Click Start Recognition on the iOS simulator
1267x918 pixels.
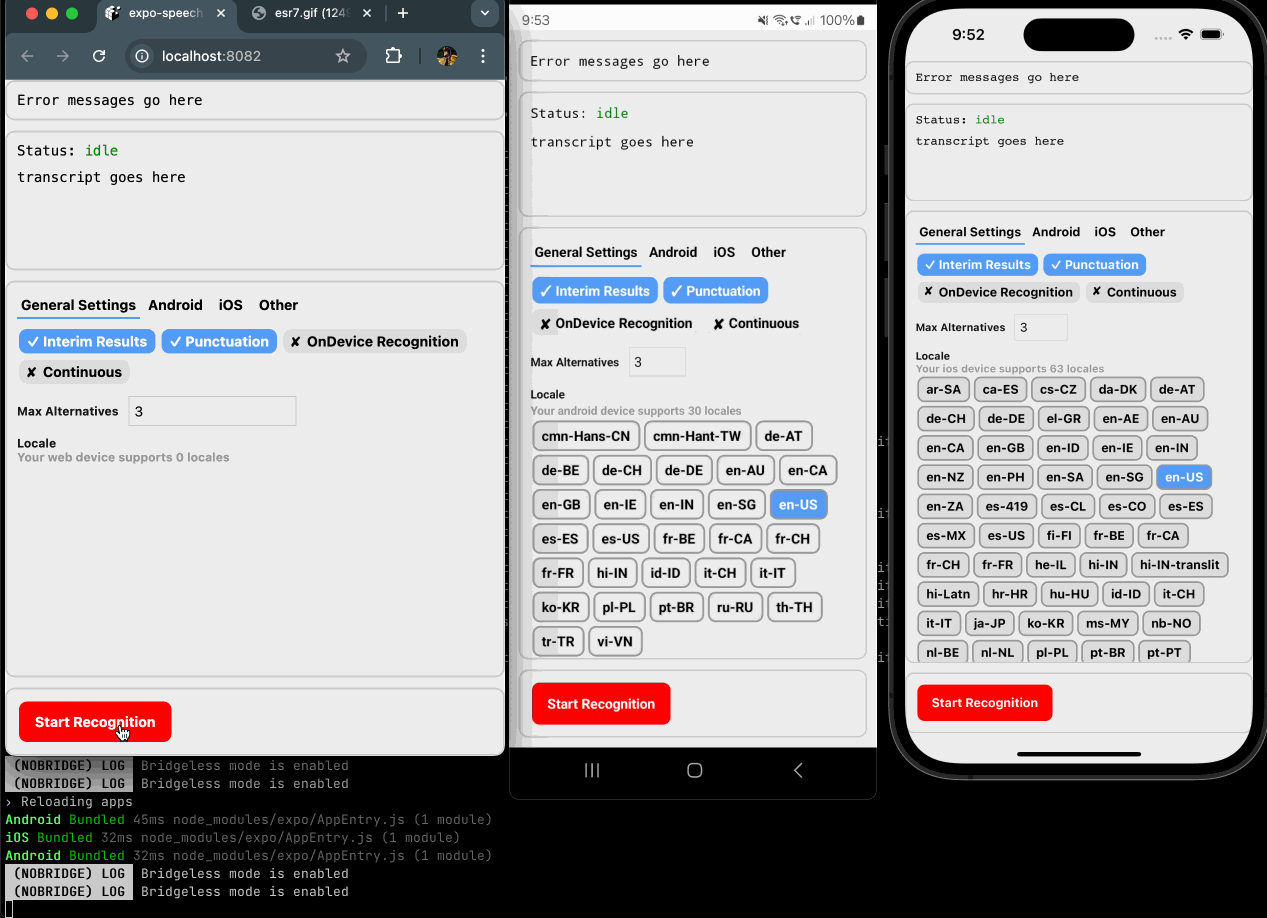click(984, 702)
